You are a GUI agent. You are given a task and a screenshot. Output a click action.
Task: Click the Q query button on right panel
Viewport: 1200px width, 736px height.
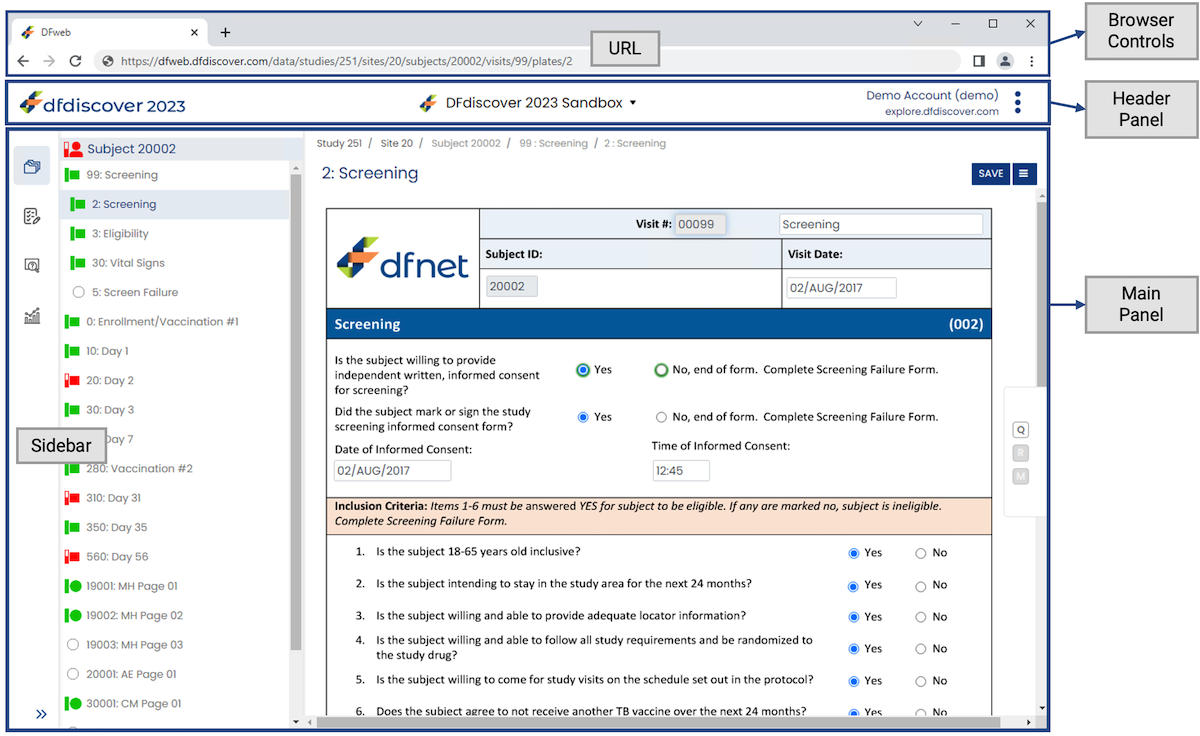(1021, 430)
